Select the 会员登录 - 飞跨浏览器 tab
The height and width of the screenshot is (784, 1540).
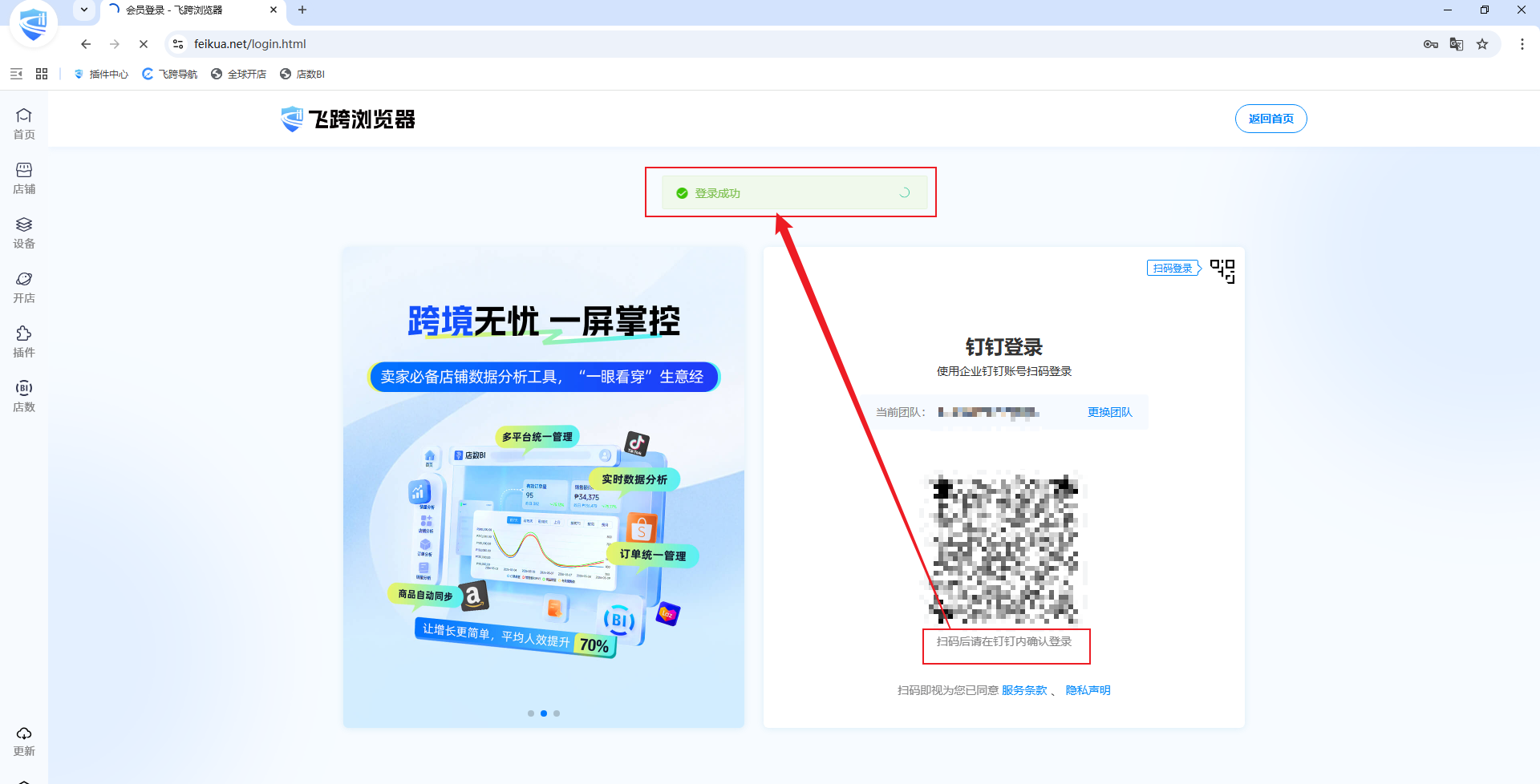pos(192,10)
